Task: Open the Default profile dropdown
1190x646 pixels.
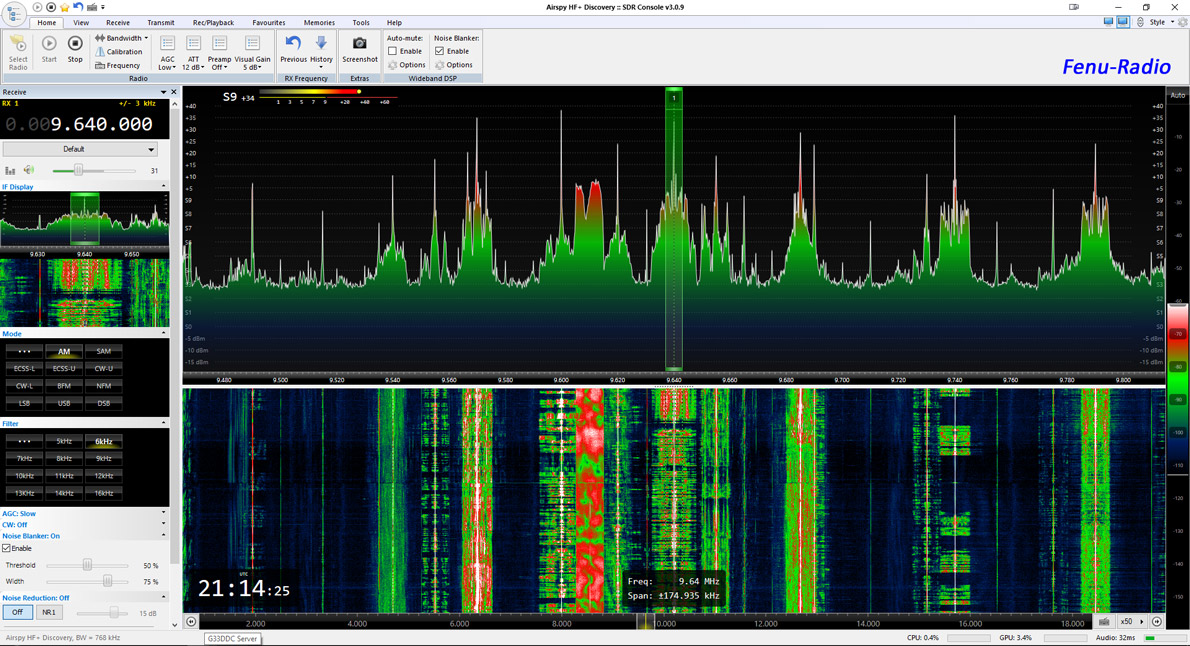Action: point(150,148)
